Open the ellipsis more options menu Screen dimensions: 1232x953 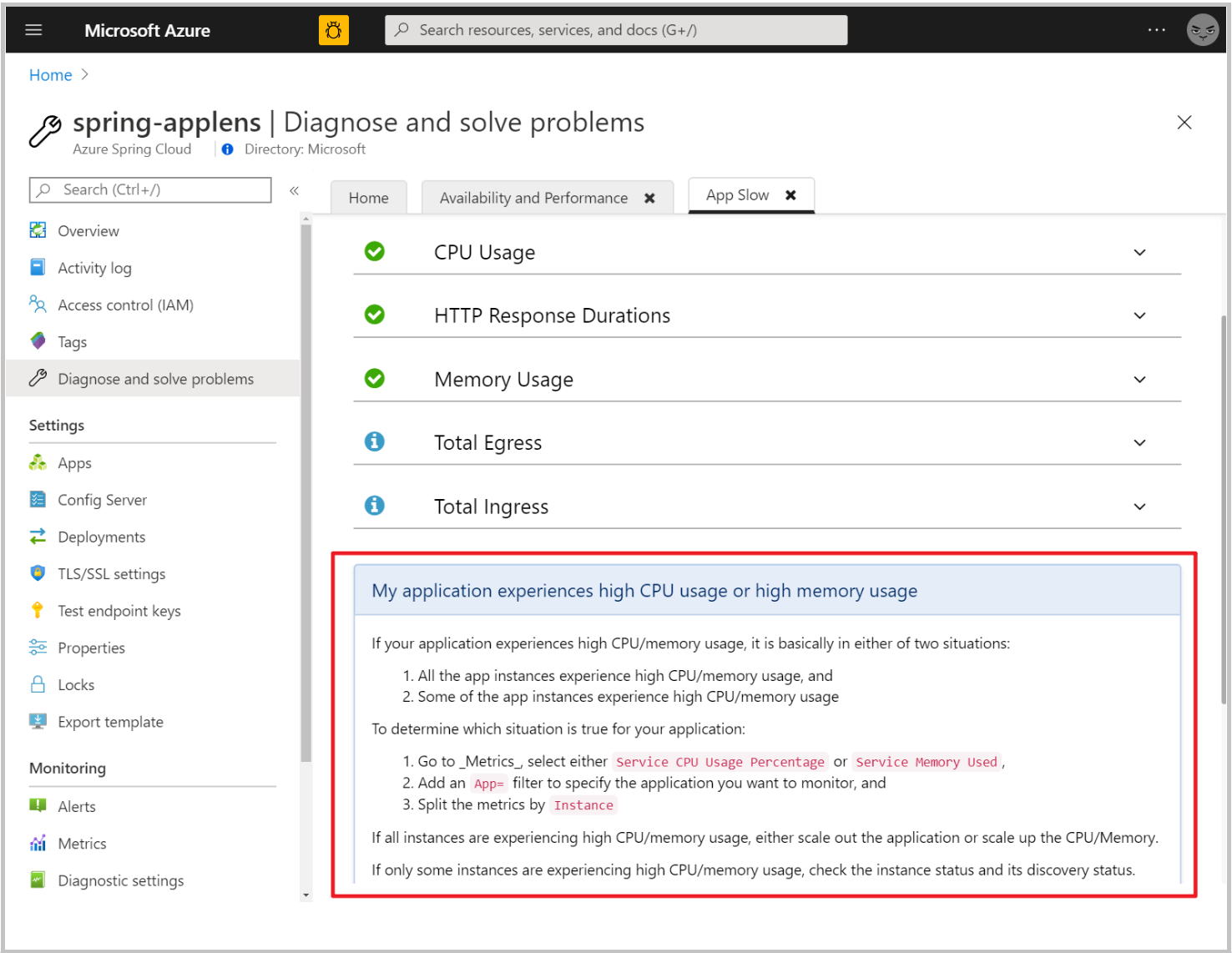1156,30
